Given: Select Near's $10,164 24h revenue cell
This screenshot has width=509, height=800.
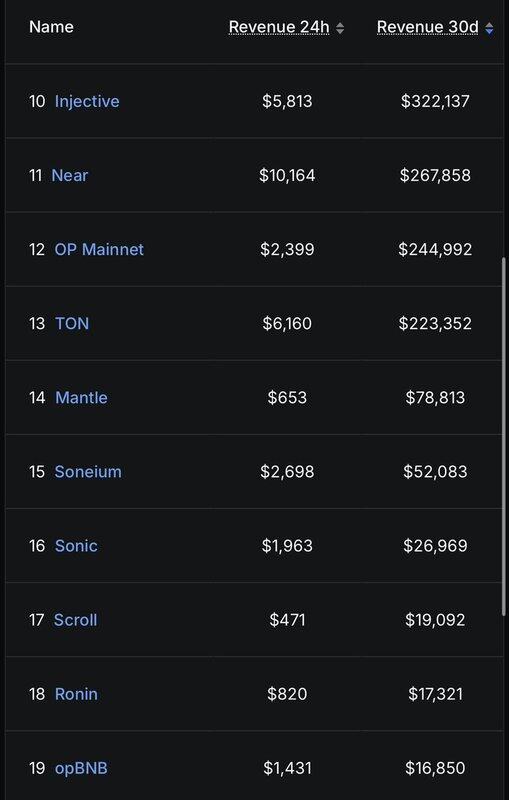Looking at the screenshot, I should click(287, 175).
